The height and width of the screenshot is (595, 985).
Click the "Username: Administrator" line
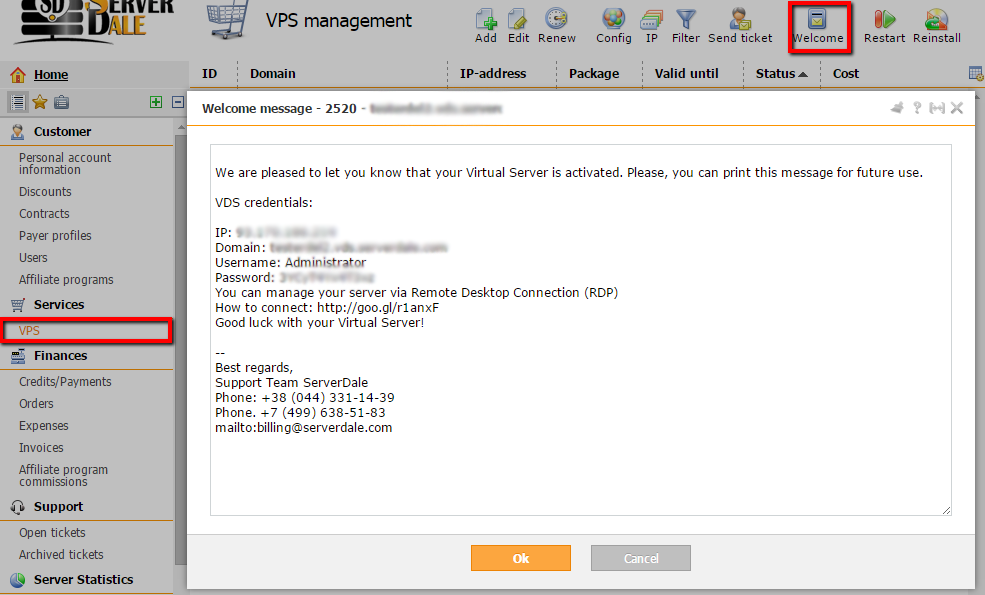pyautogui.click(x=290, y=263)
